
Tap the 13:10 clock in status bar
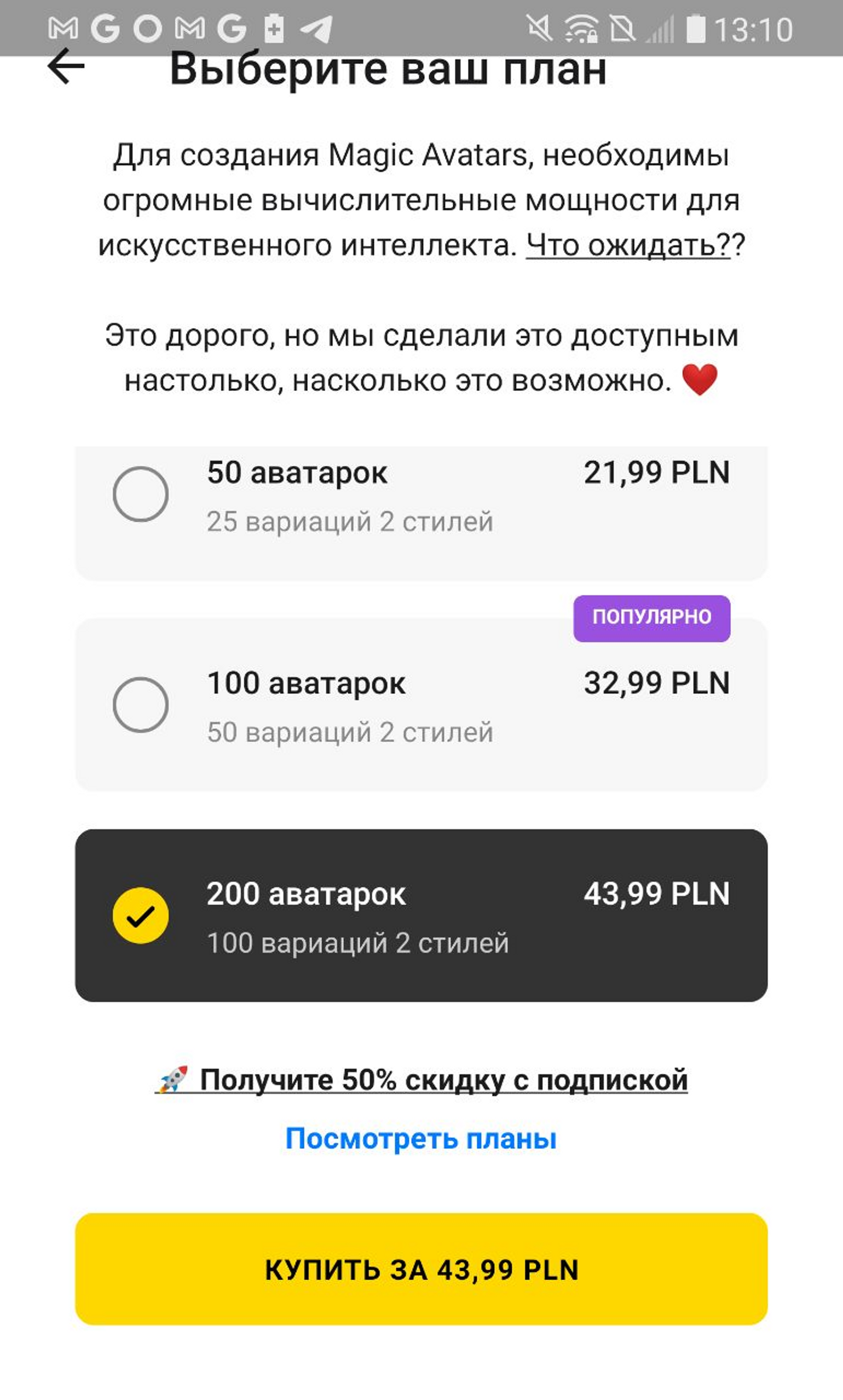click(753, 30)
